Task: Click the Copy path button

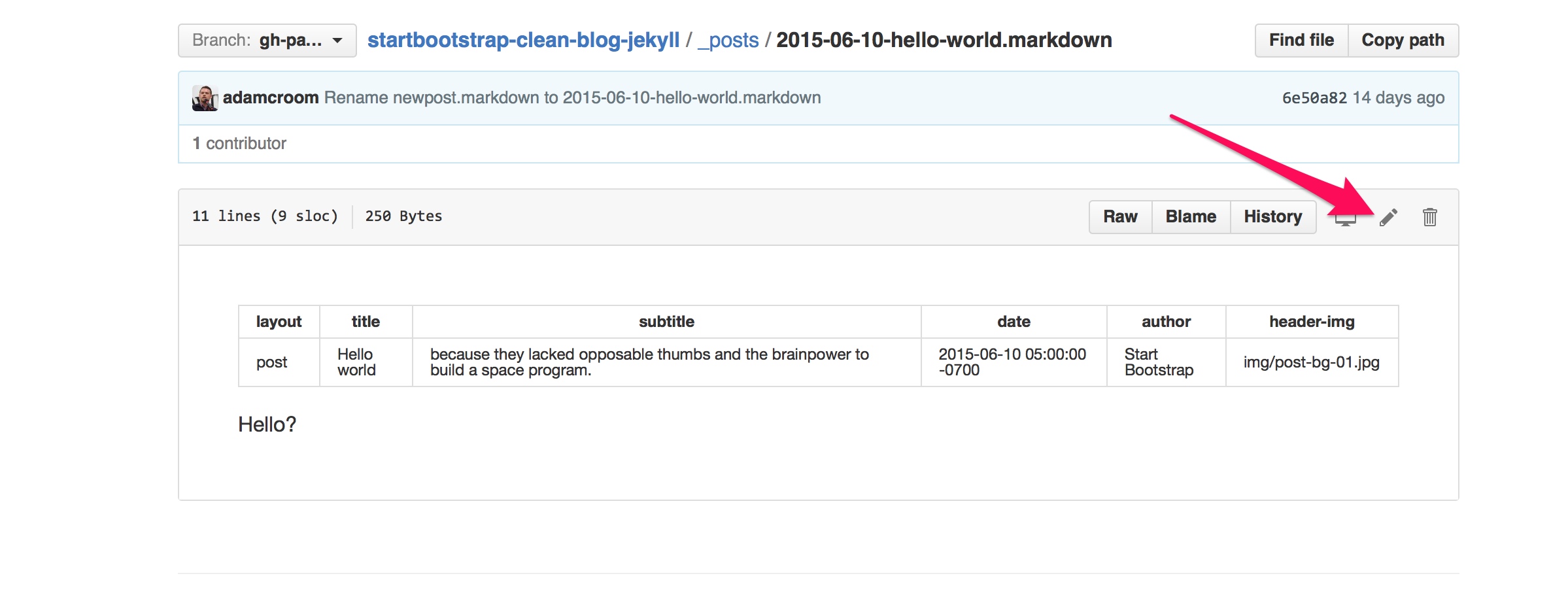Action: pos(1403,41)
